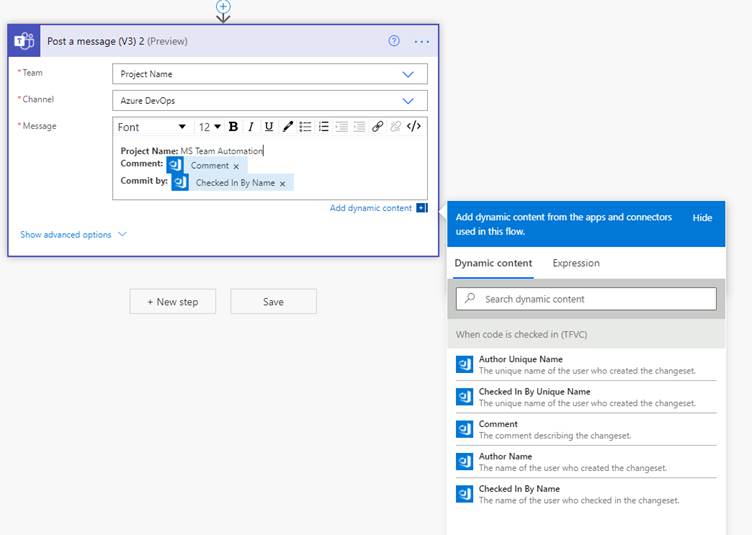Click the Author Name item icon
Viewport: 752px width, 535px height.
point(464,462)
